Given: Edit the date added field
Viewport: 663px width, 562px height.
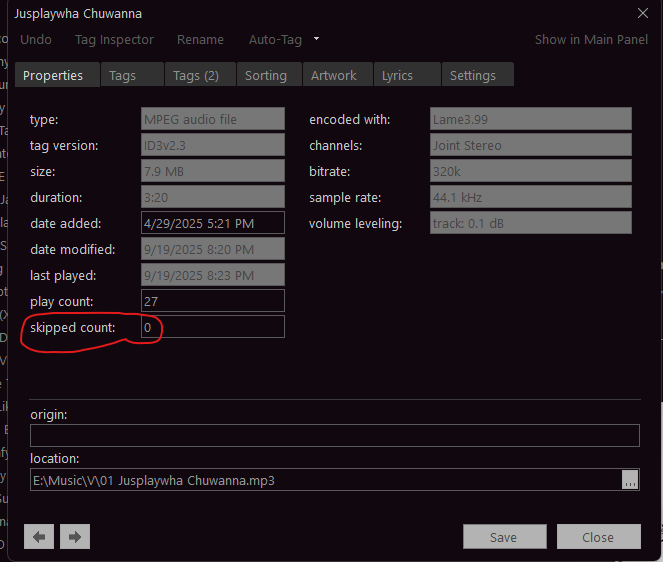Looking at the screenshot, I should 213,223.
